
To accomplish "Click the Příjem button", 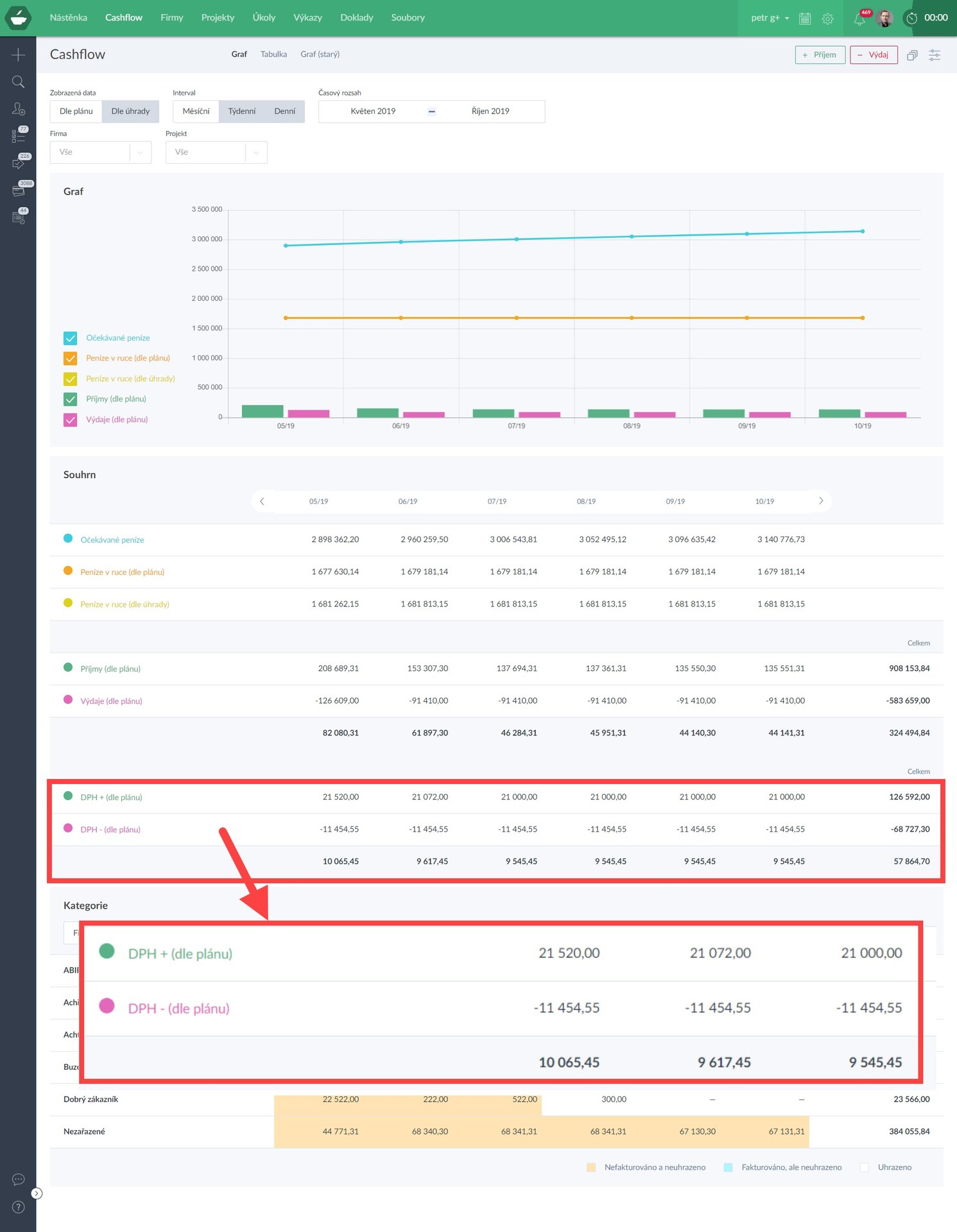I will tap(820, 55).
